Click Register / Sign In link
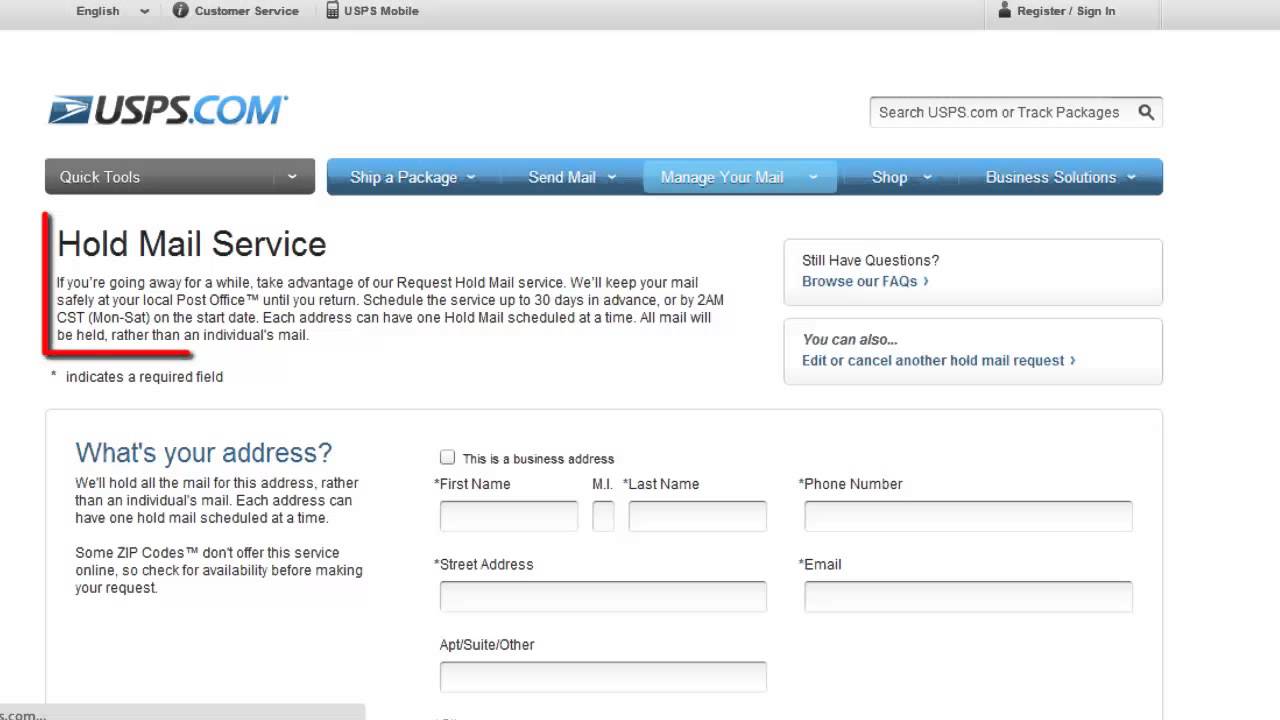The width and height of the screenshot is (1280, 720). [x=1066, y=11]
